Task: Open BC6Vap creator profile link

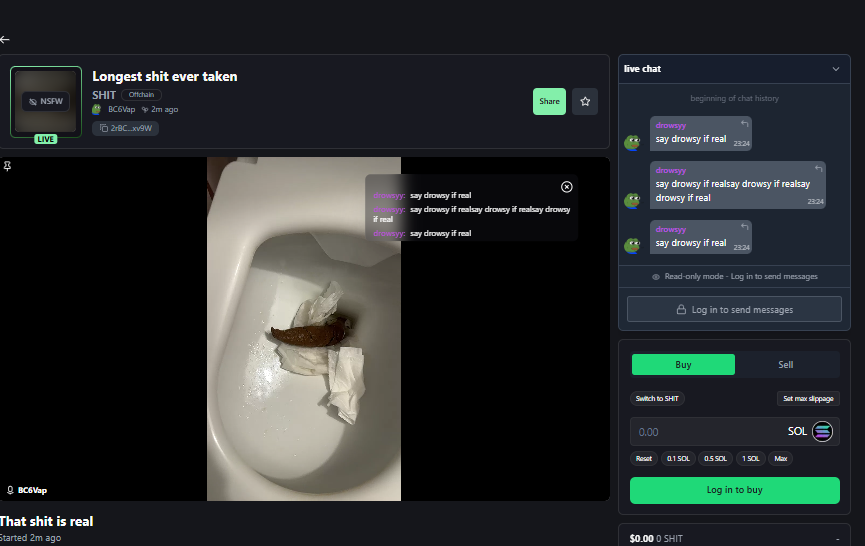Action: coord(121,109)
